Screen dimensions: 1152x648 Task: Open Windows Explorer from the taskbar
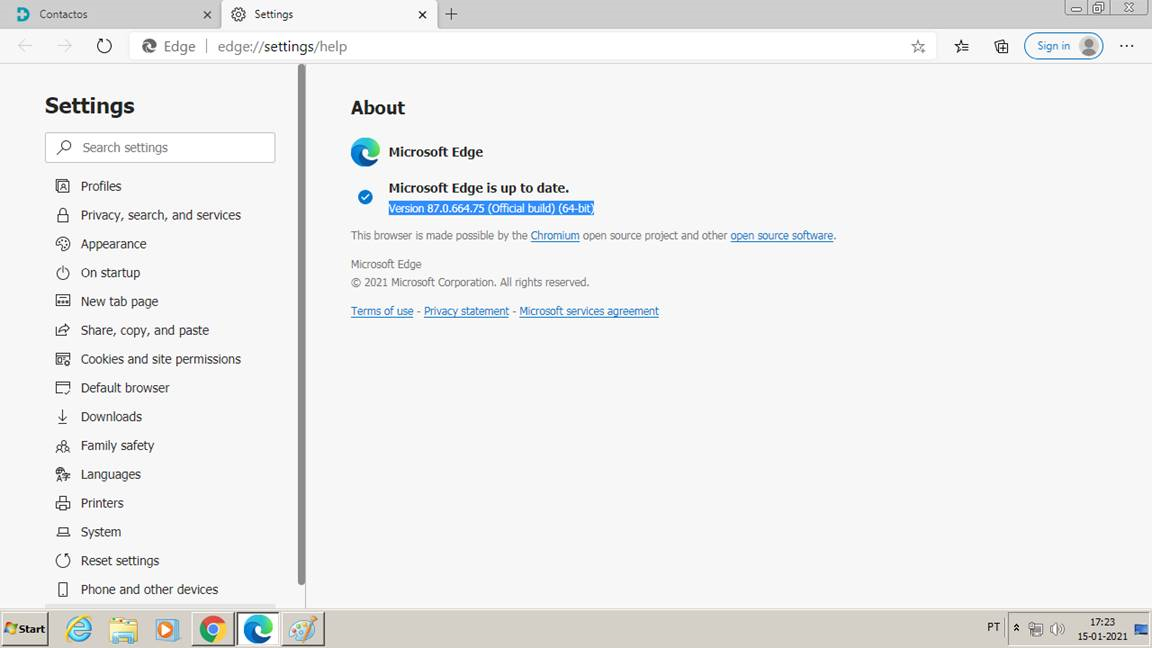(123, 630)
